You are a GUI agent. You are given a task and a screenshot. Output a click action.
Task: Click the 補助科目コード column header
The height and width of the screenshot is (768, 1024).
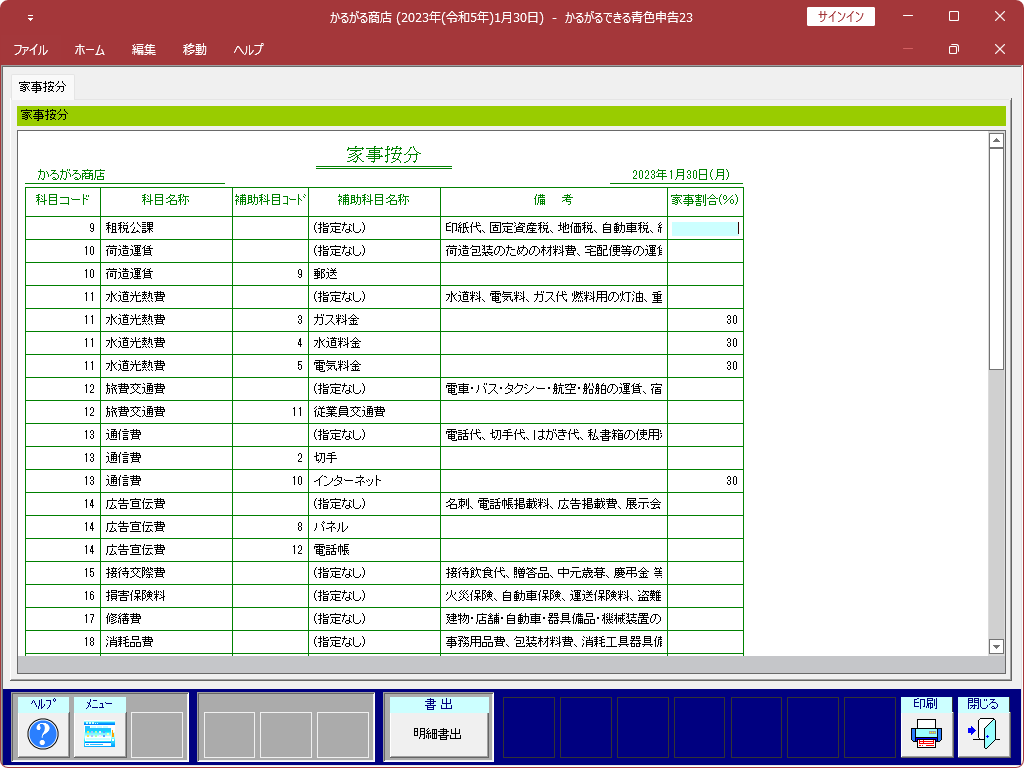click(x=270, y=200)
